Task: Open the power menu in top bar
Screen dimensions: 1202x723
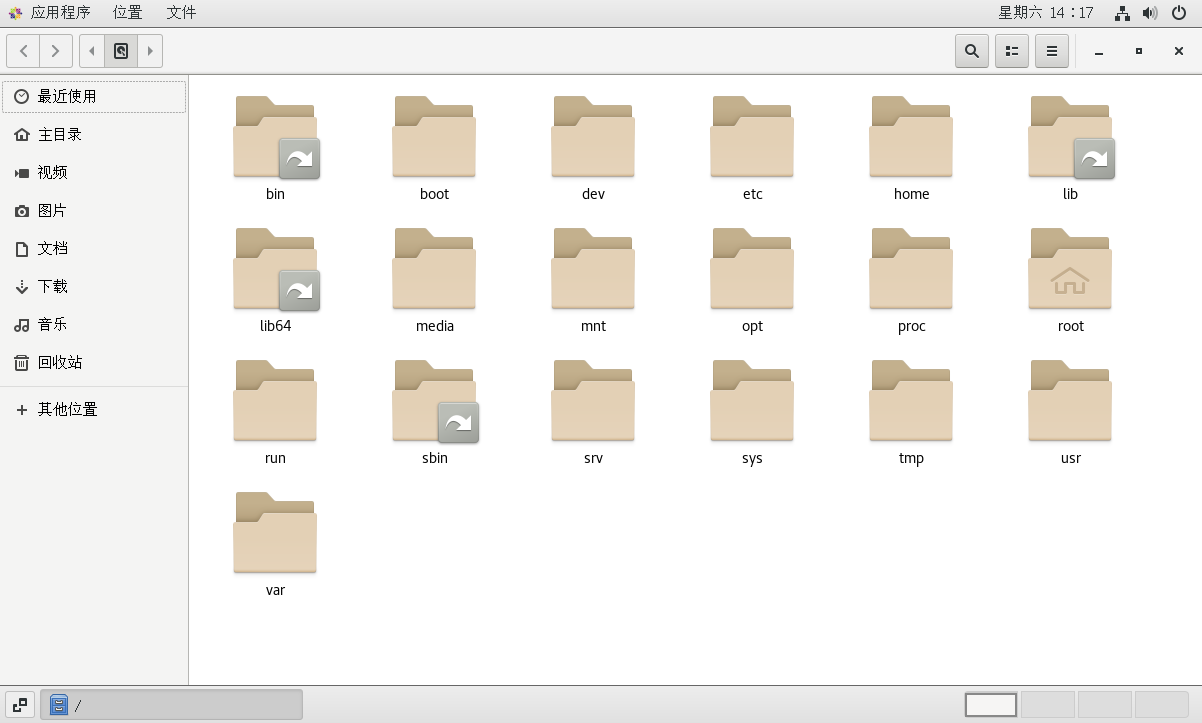Action: (x=1179, y=13)
